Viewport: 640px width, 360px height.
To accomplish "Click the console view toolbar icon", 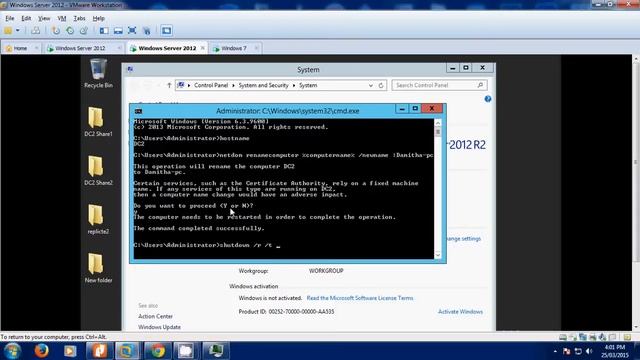I will pos(166,31).
